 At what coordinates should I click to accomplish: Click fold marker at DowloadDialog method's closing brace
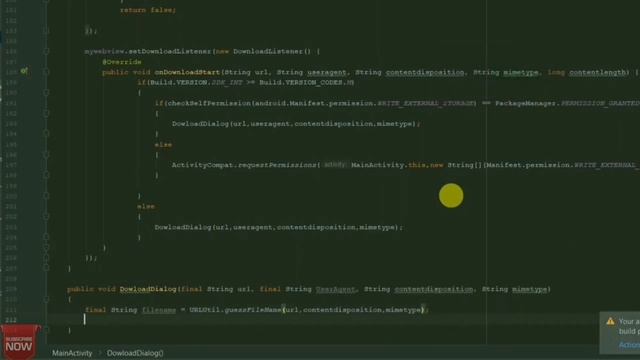click(46, 330)
